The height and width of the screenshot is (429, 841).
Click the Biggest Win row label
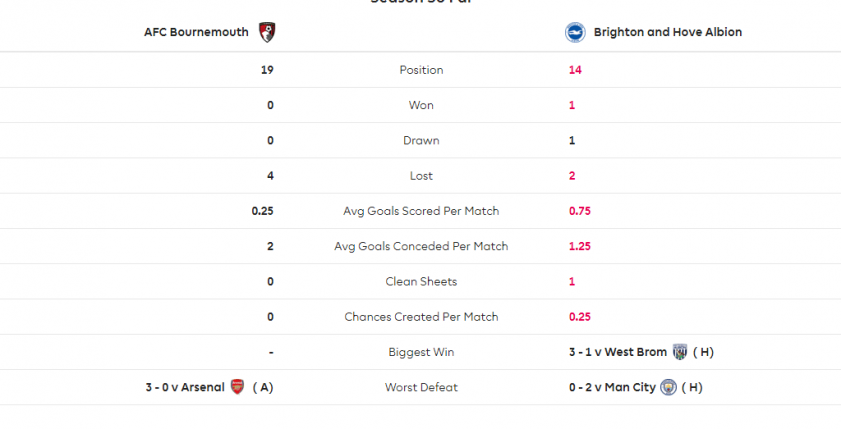tap(421, 352)
